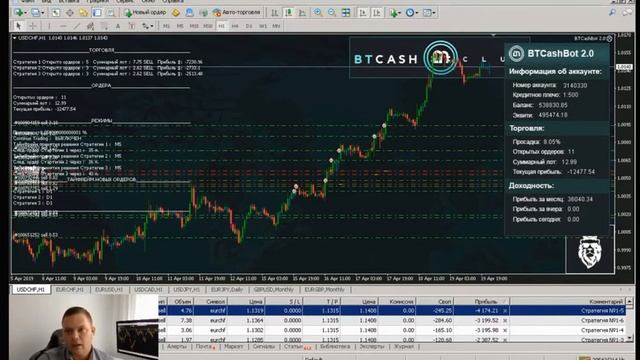The width and height of the screenshot is (640, 360).
Task: Zoom in on the chart
Action: click(x=318, y=13)
